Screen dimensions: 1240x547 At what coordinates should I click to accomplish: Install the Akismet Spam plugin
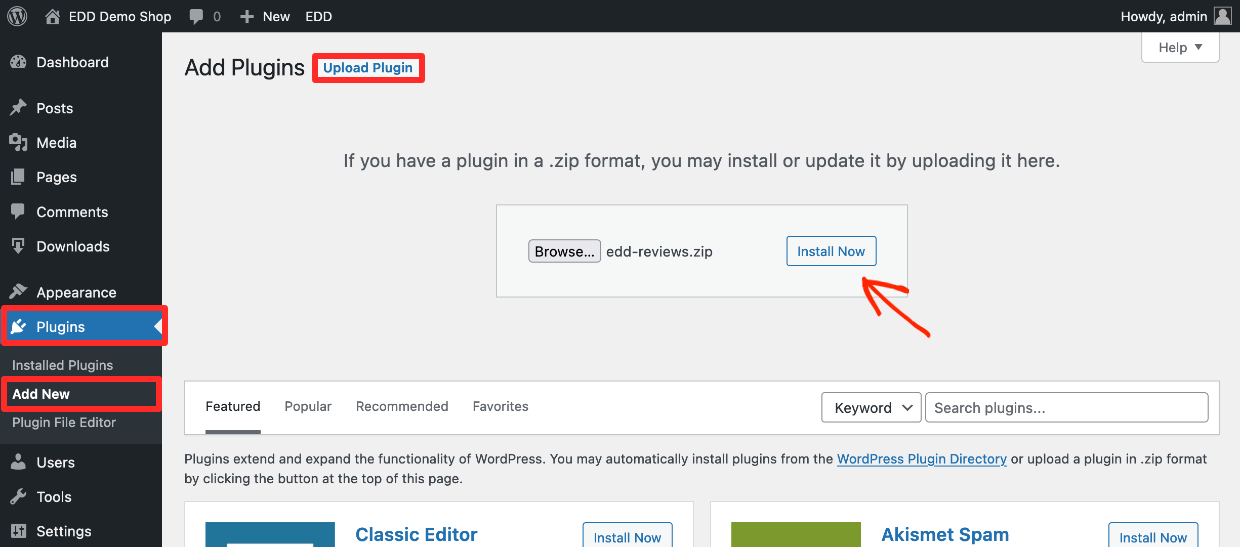[x=1153, y=537]
